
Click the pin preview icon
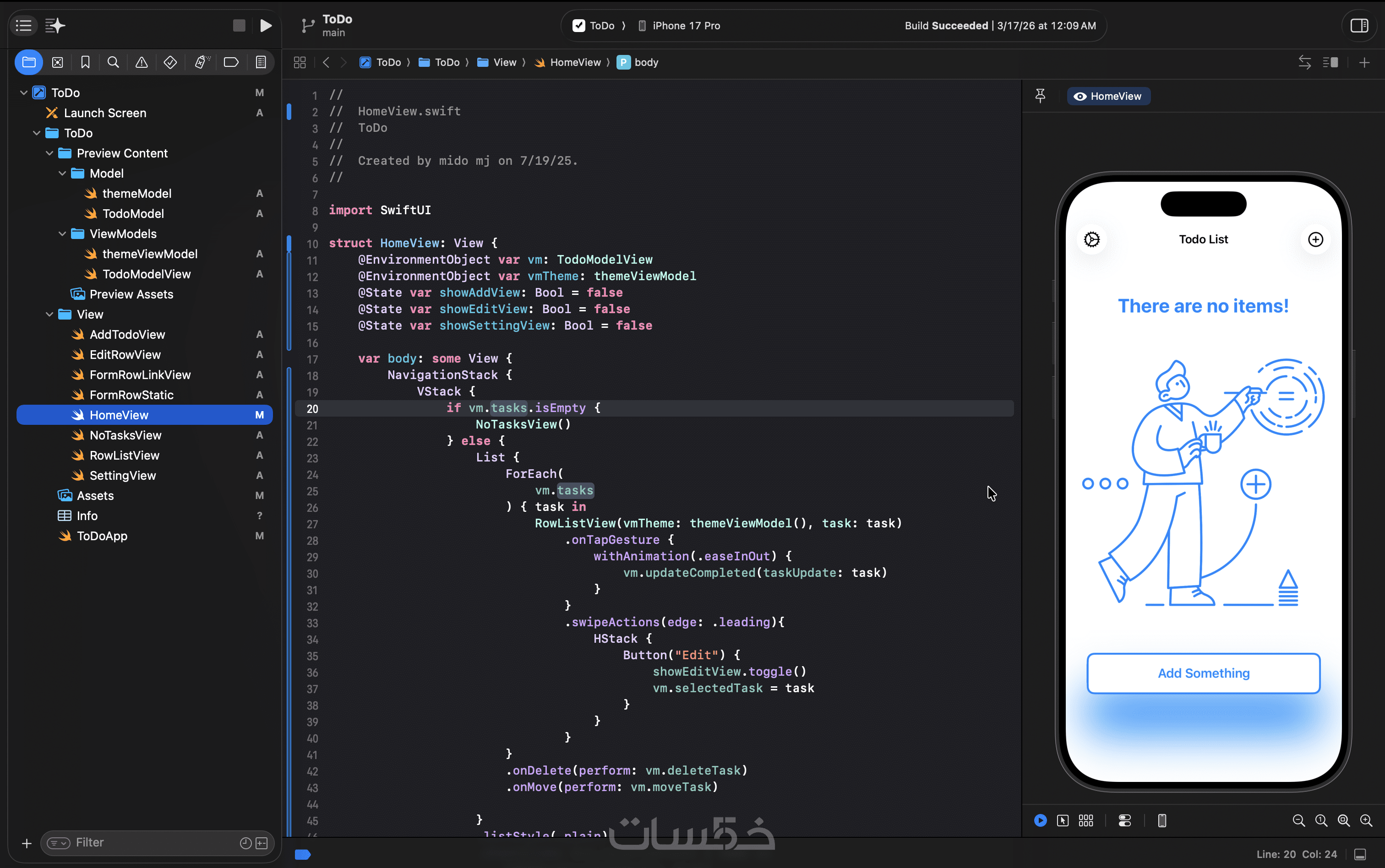[x=1040, y=96]
